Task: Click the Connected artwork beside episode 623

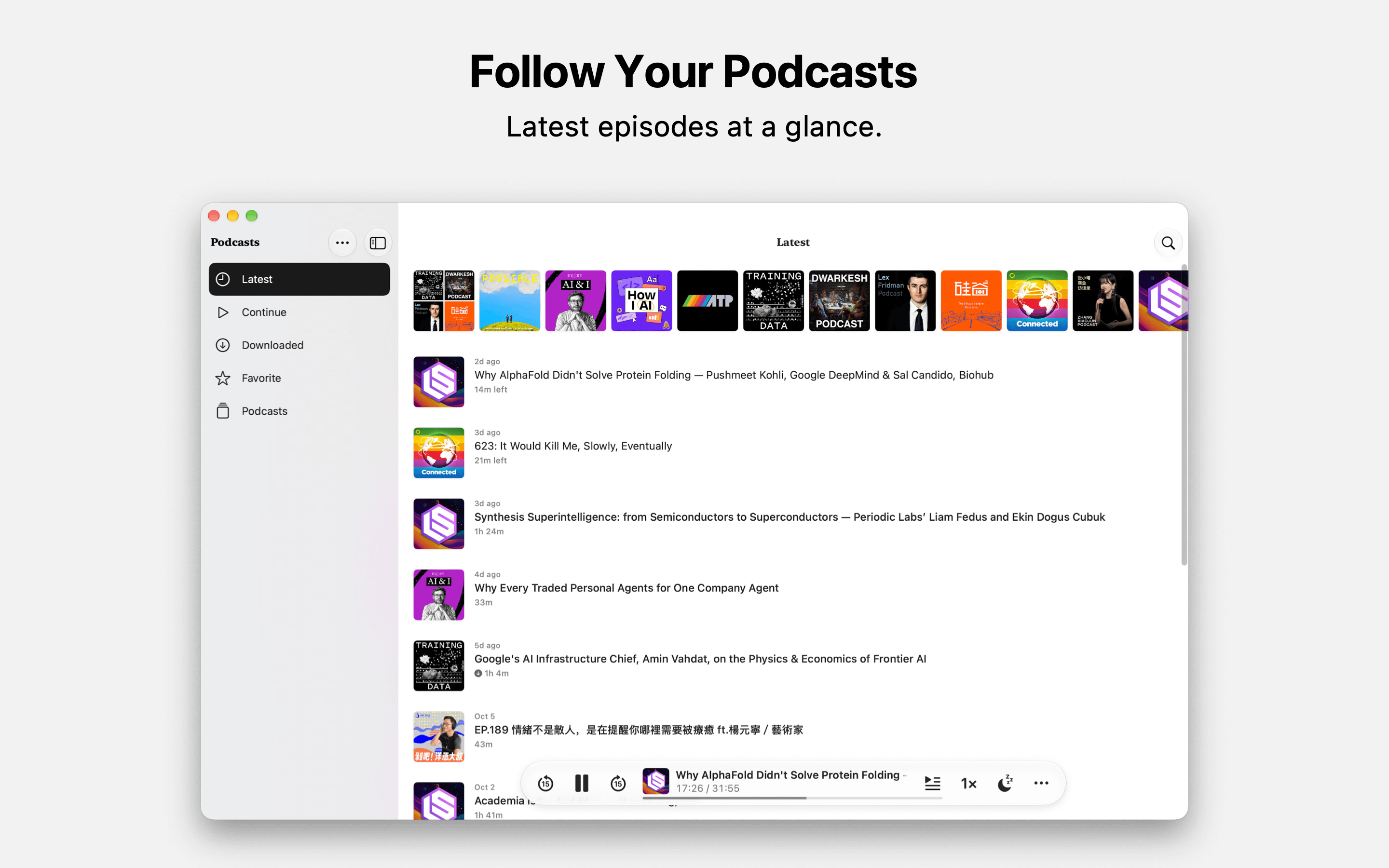Action: (x=438, y=453)
